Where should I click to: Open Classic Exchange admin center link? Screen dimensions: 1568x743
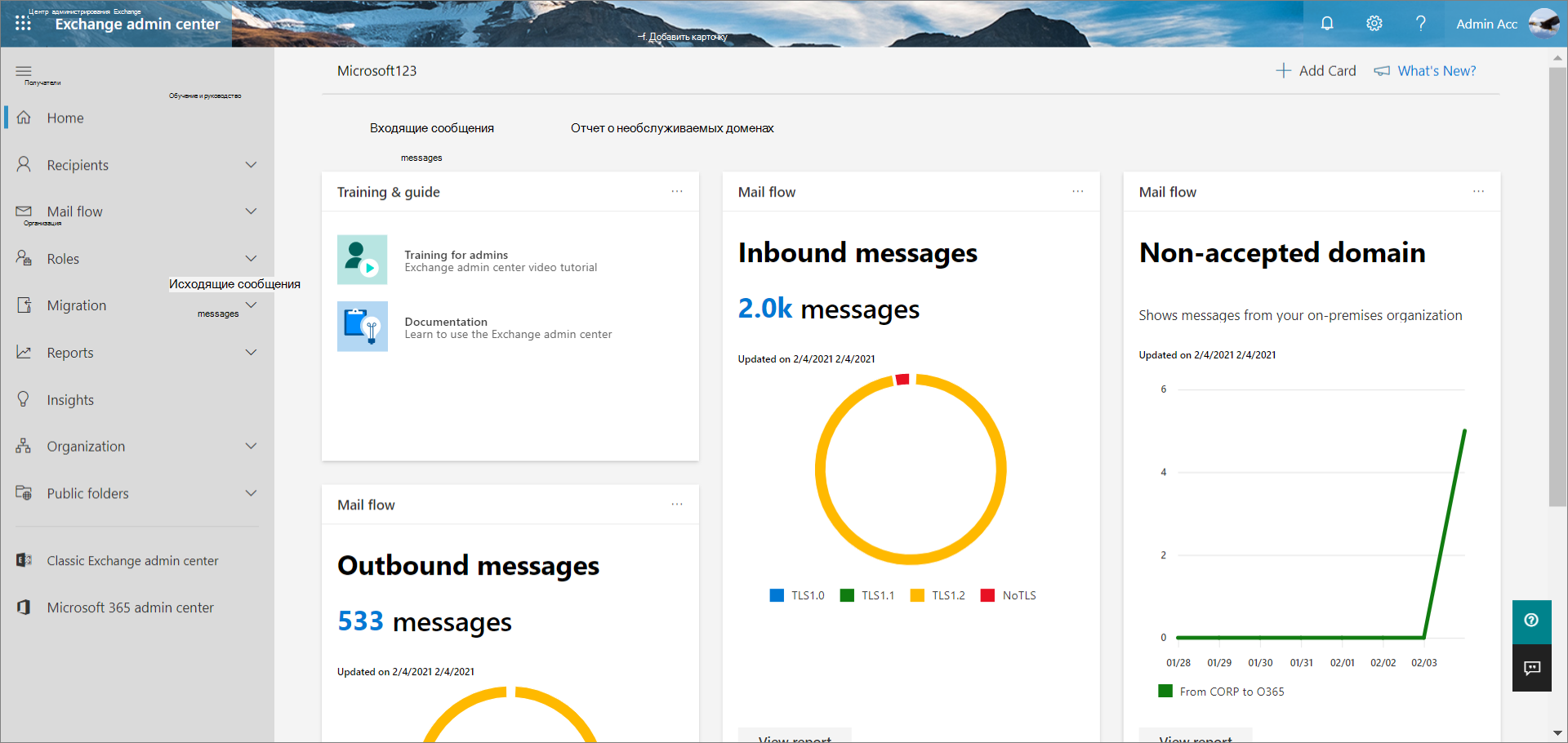point(132,561)
